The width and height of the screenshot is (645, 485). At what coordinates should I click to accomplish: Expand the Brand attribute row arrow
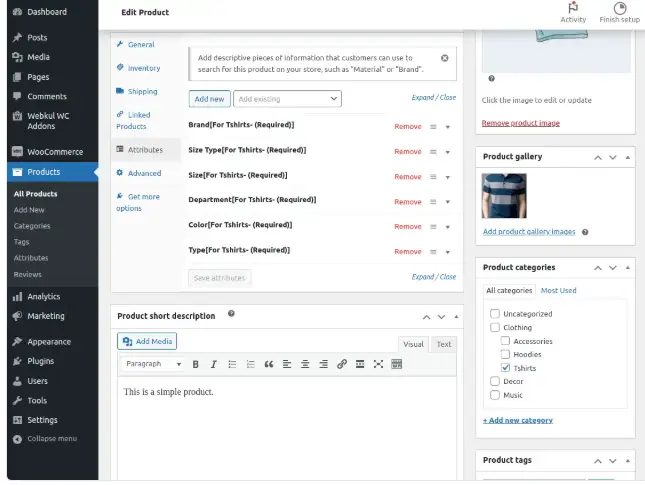tap(448, 127)
